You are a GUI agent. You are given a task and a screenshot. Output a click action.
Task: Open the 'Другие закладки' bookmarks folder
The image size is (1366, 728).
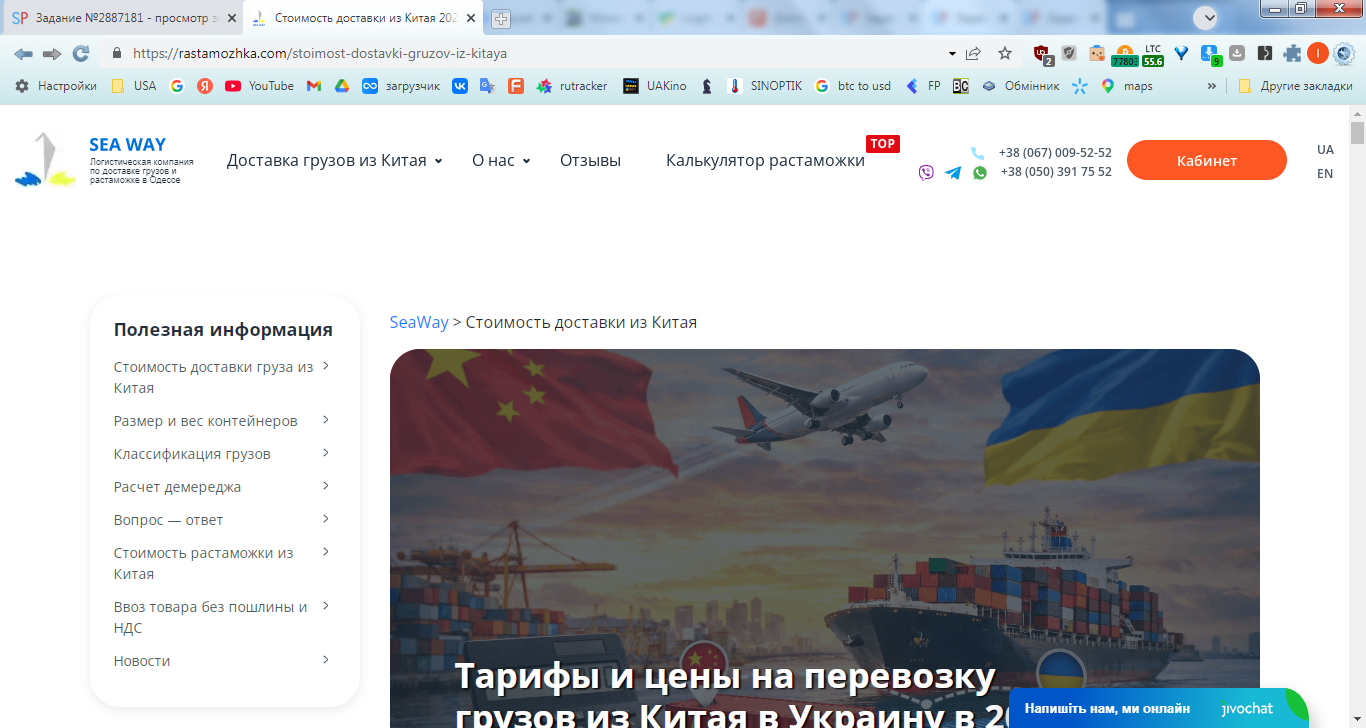1295,86
